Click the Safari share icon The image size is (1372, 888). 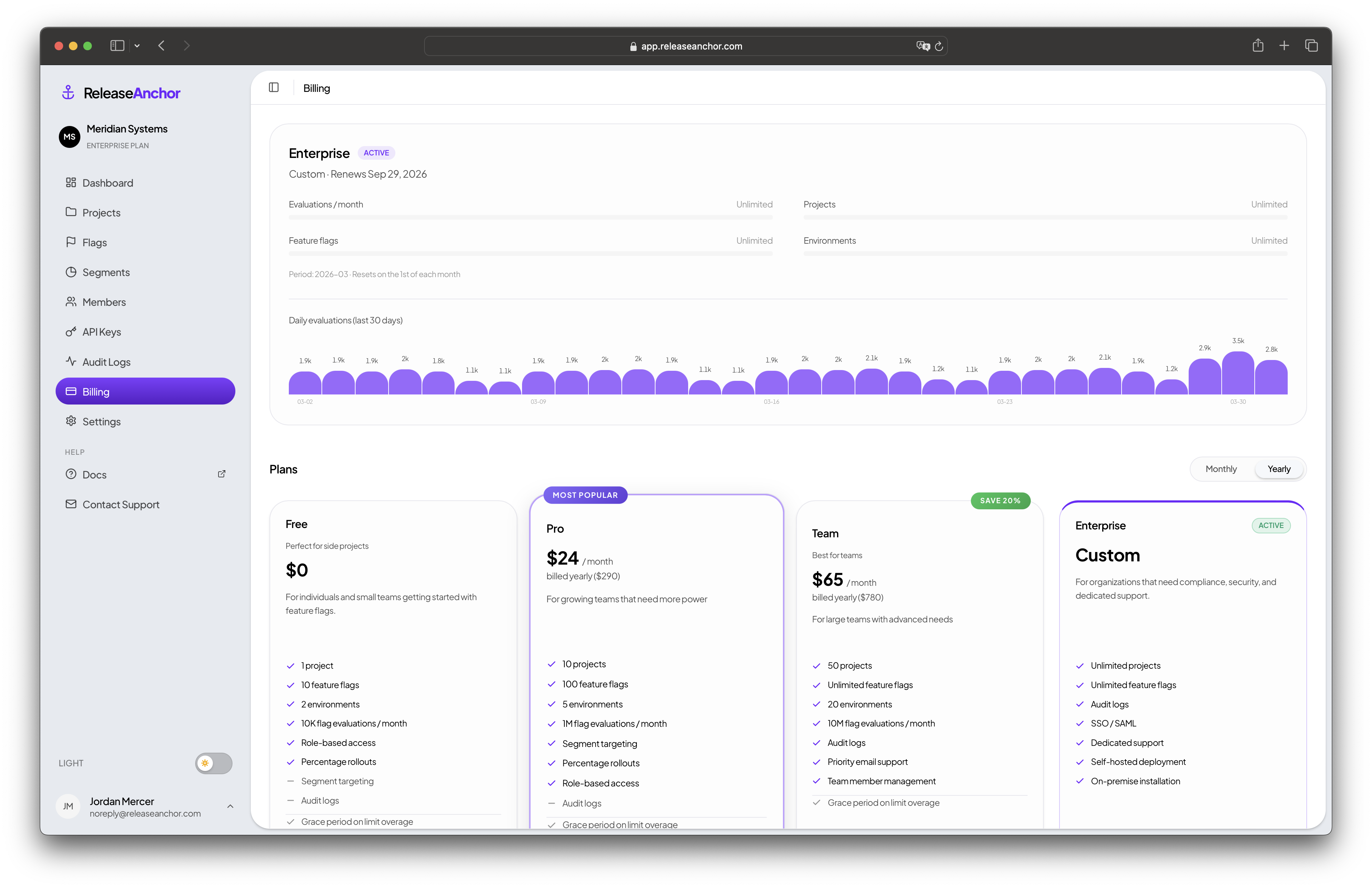click(1257, 46)
